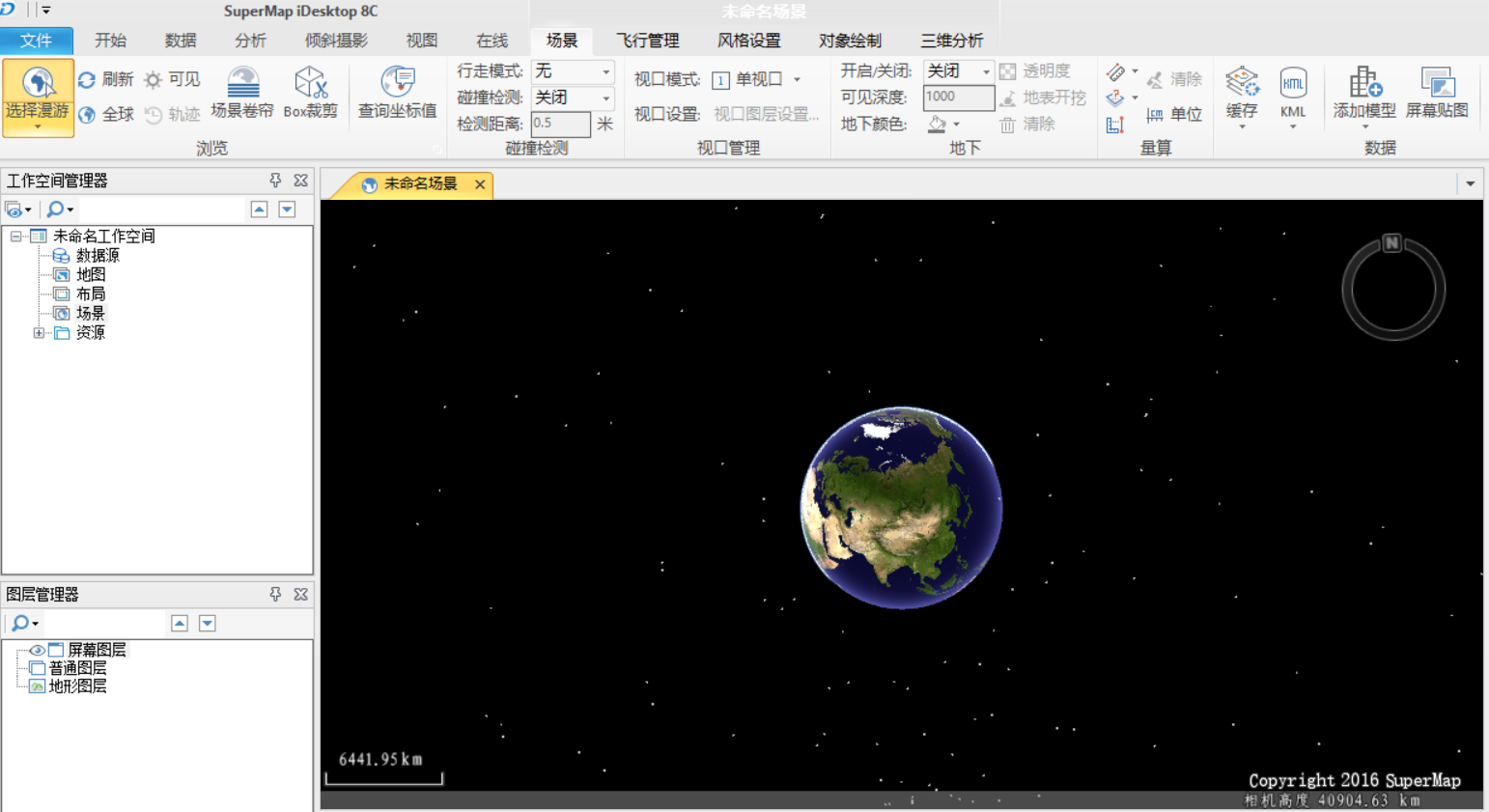1489x812 pixels.
Task: Open the tab list dropdown at far right
Action: (1470, 183)
